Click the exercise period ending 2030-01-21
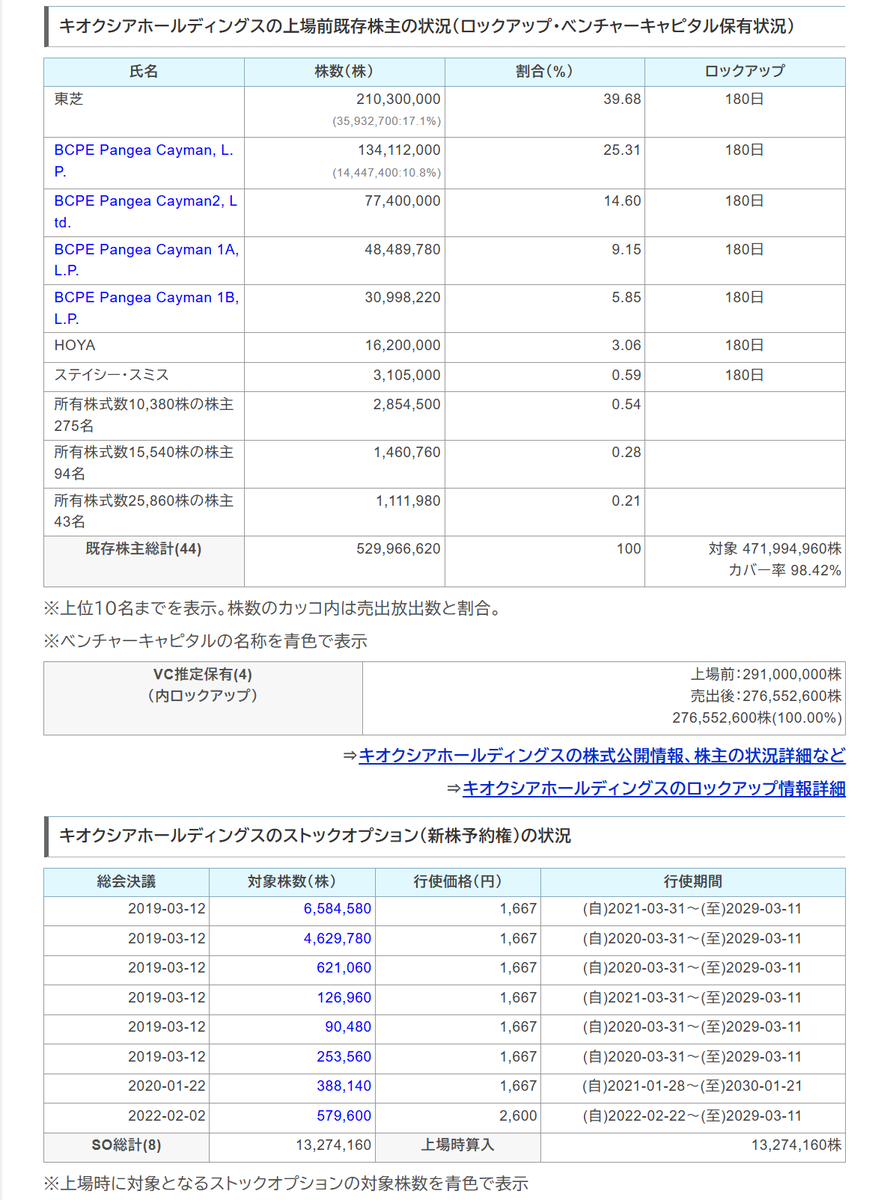The height and width of the screenshot is (1200, 884). click(x=693, y=1086)
